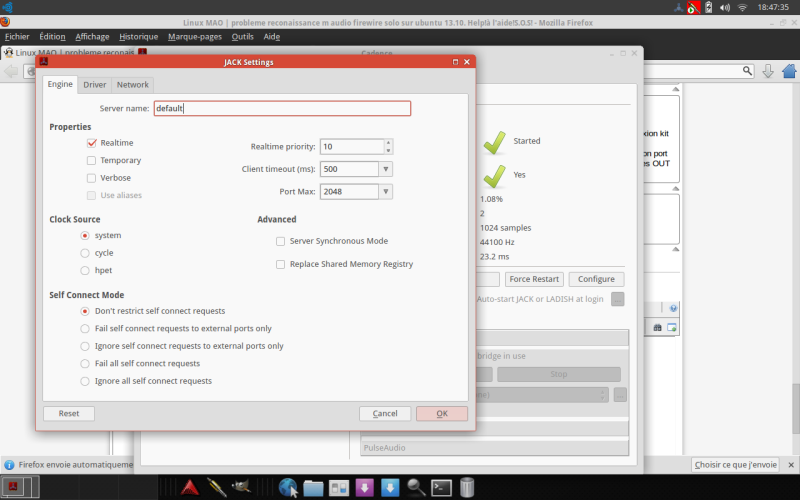Open Firefox downloads arrow

coord(768,71)
